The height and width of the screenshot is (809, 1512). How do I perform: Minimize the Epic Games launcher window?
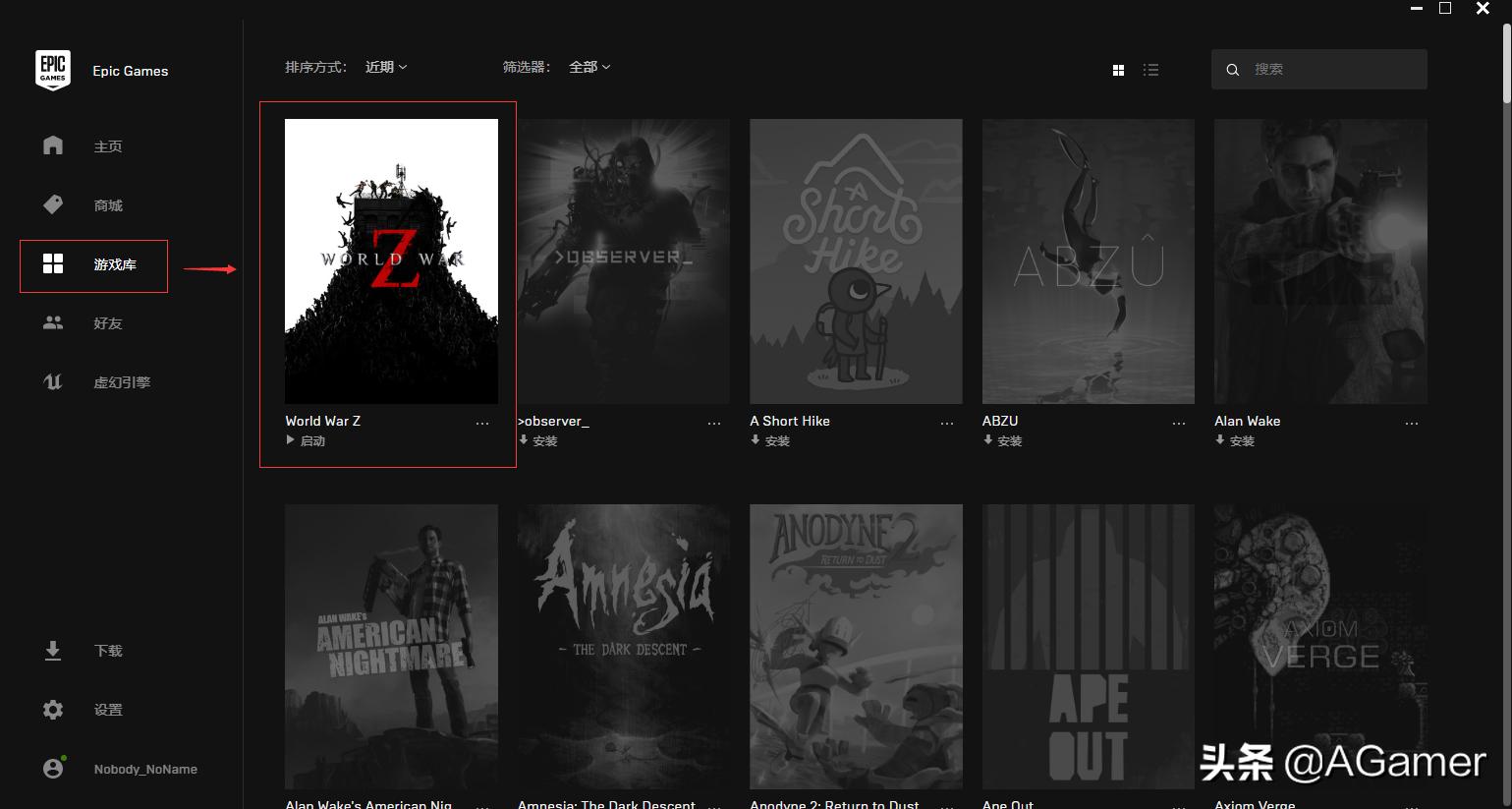[1417, 9]
